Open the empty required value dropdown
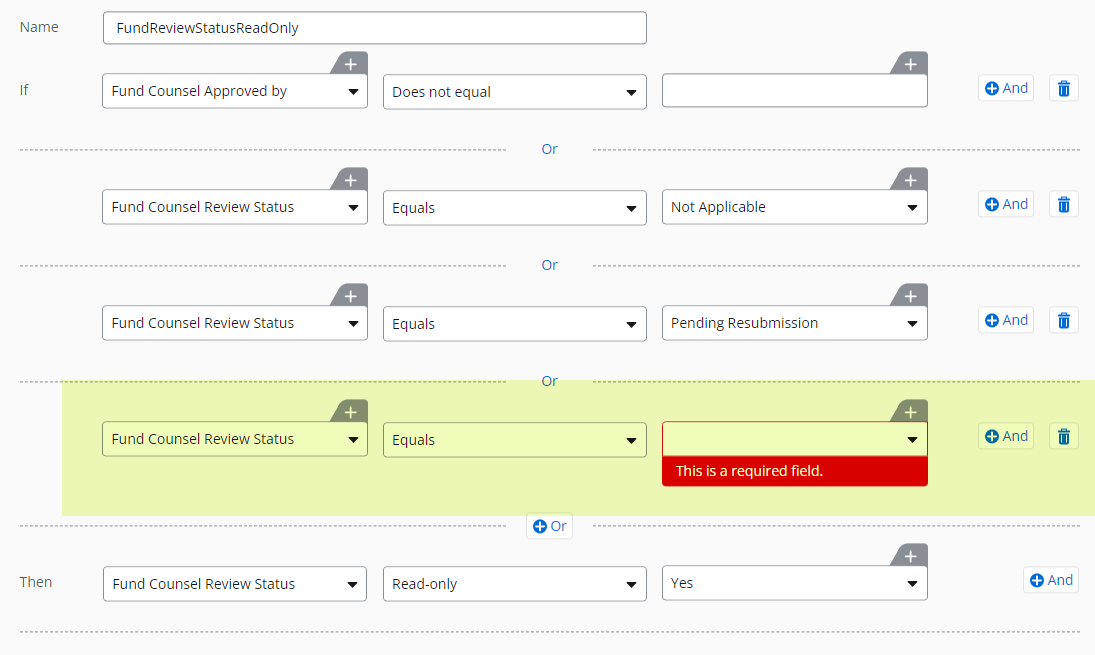 795,439
